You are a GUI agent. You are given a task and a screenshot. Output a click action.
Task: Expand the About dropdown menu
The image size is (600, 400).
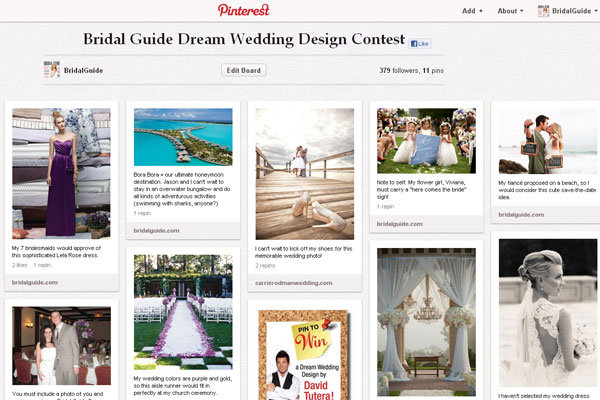click(x=510, y=11)
